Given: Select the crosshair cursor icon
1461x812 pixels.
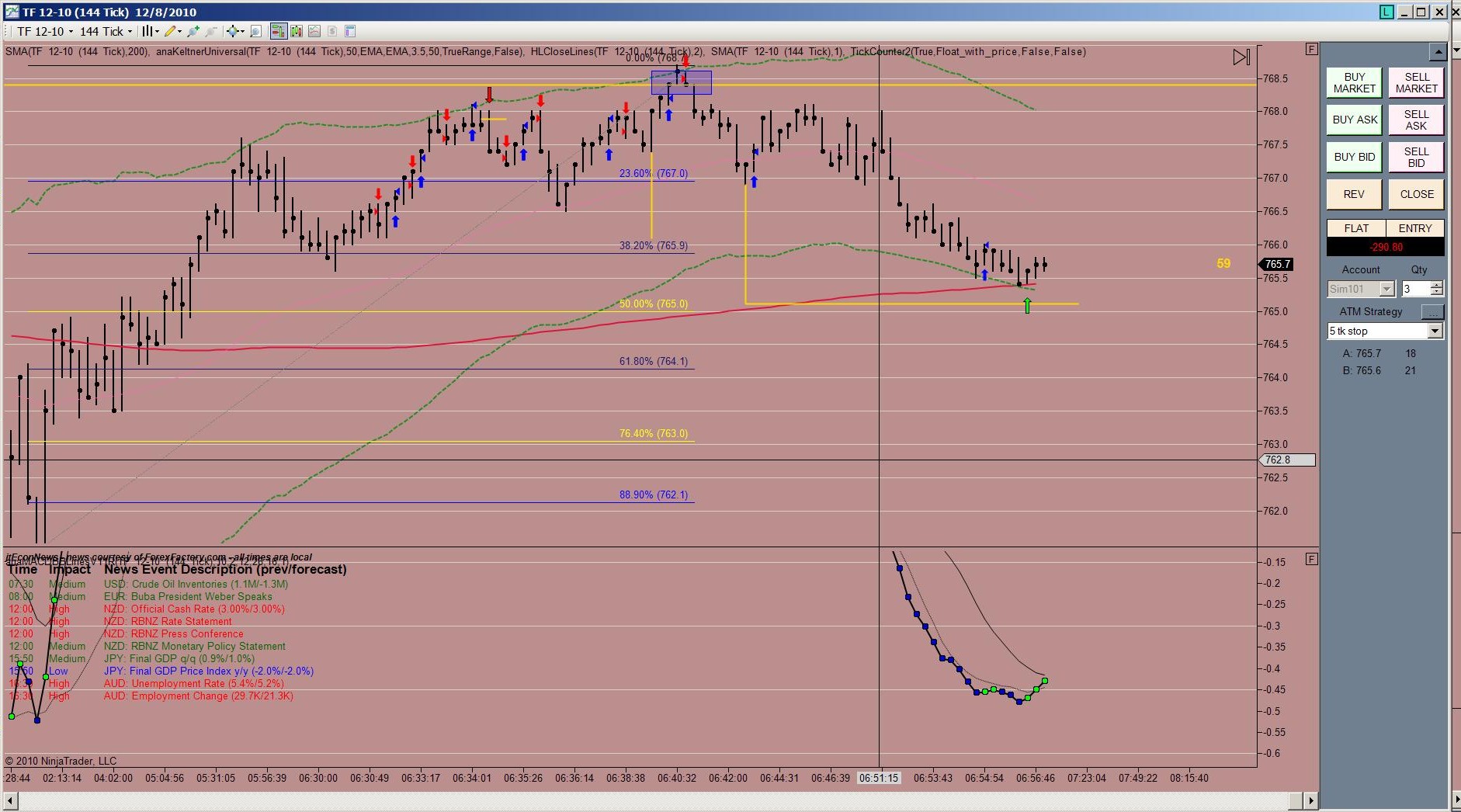Looking at the screenshot, I should tap(231, 31).
